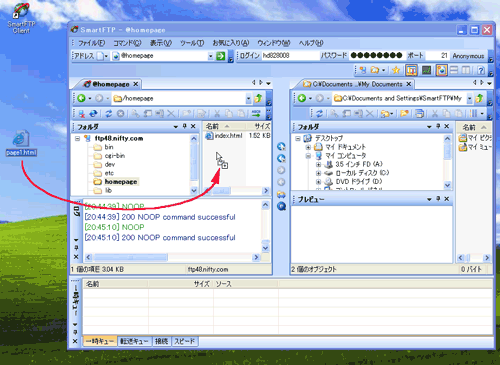The image size is (500, 365).
Task: Refresh the remote /homepage listing
Action: 109,114
